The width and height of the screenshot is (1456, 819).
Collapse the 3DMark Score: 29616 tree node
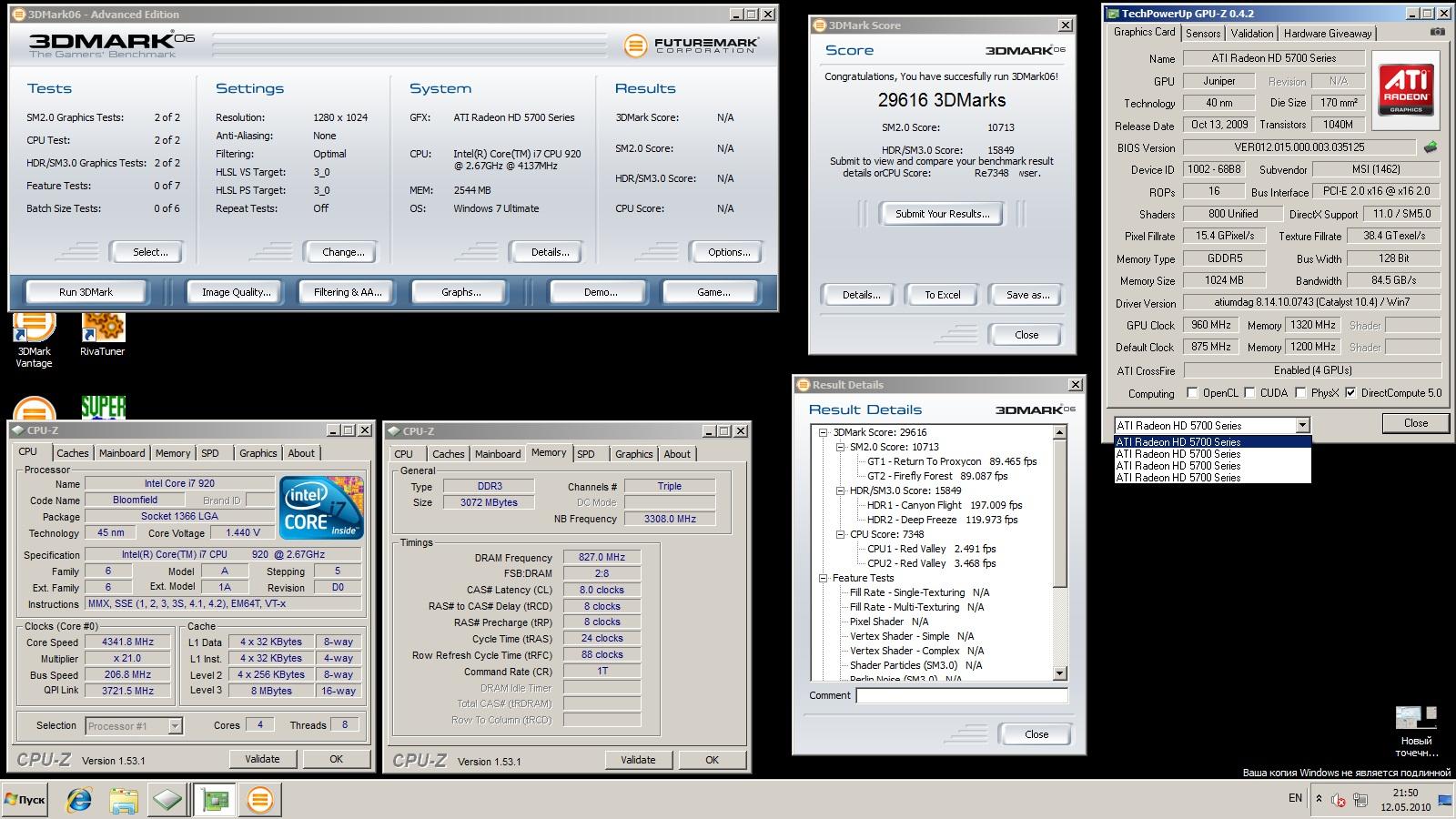[824, 432]
